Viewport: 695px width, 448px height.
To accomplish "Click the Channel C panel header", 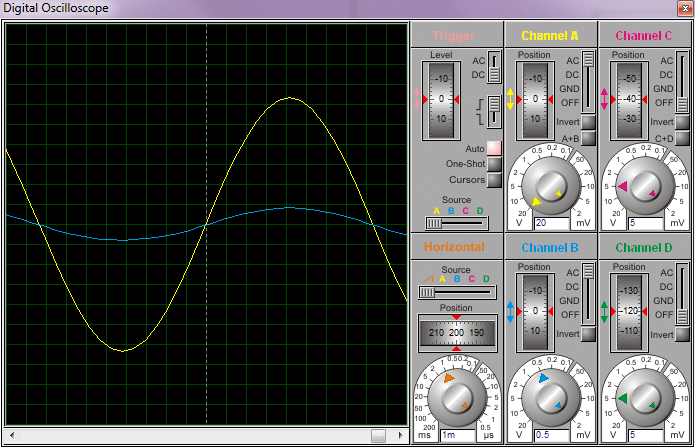I will point(645,35).
